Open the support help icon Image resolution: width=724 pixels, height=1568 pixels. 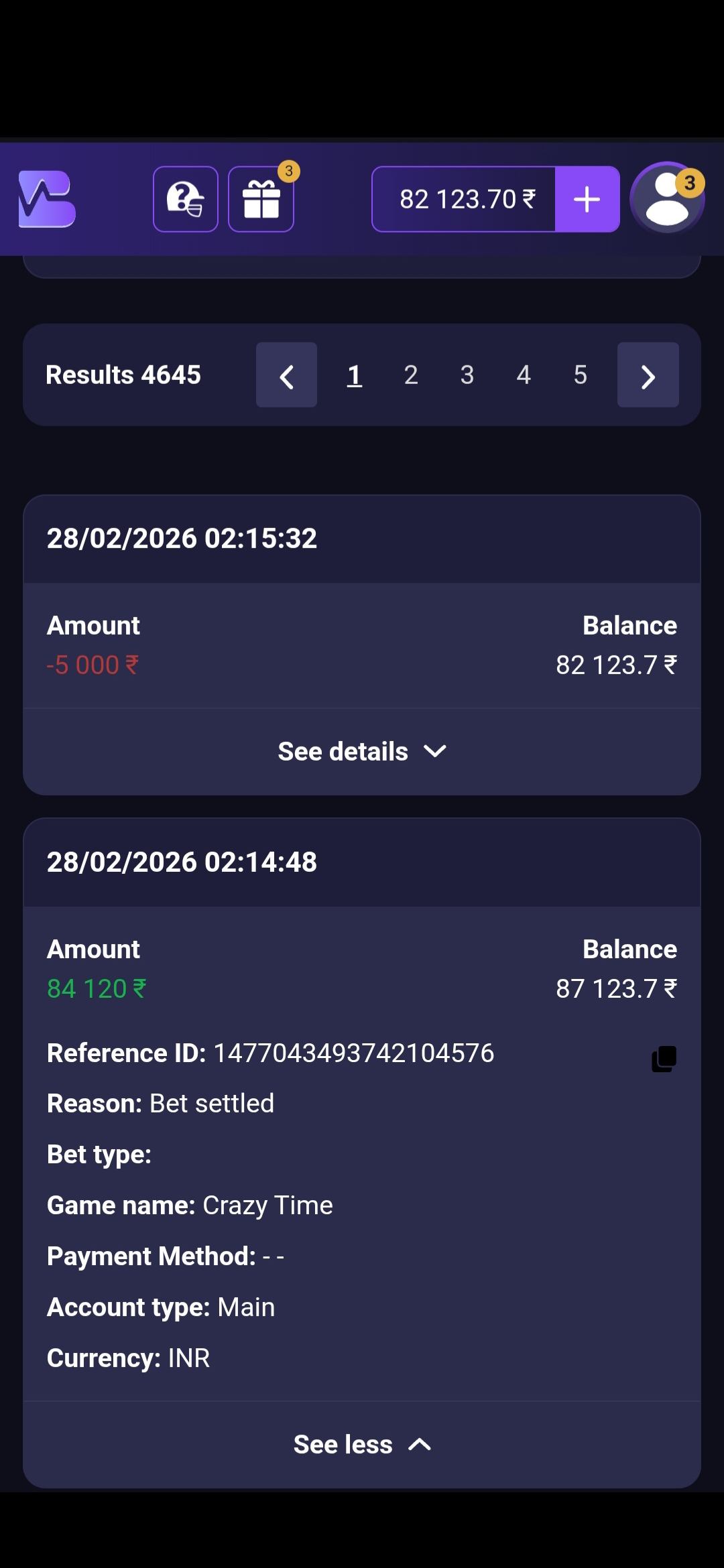click(x=186, y=199)
